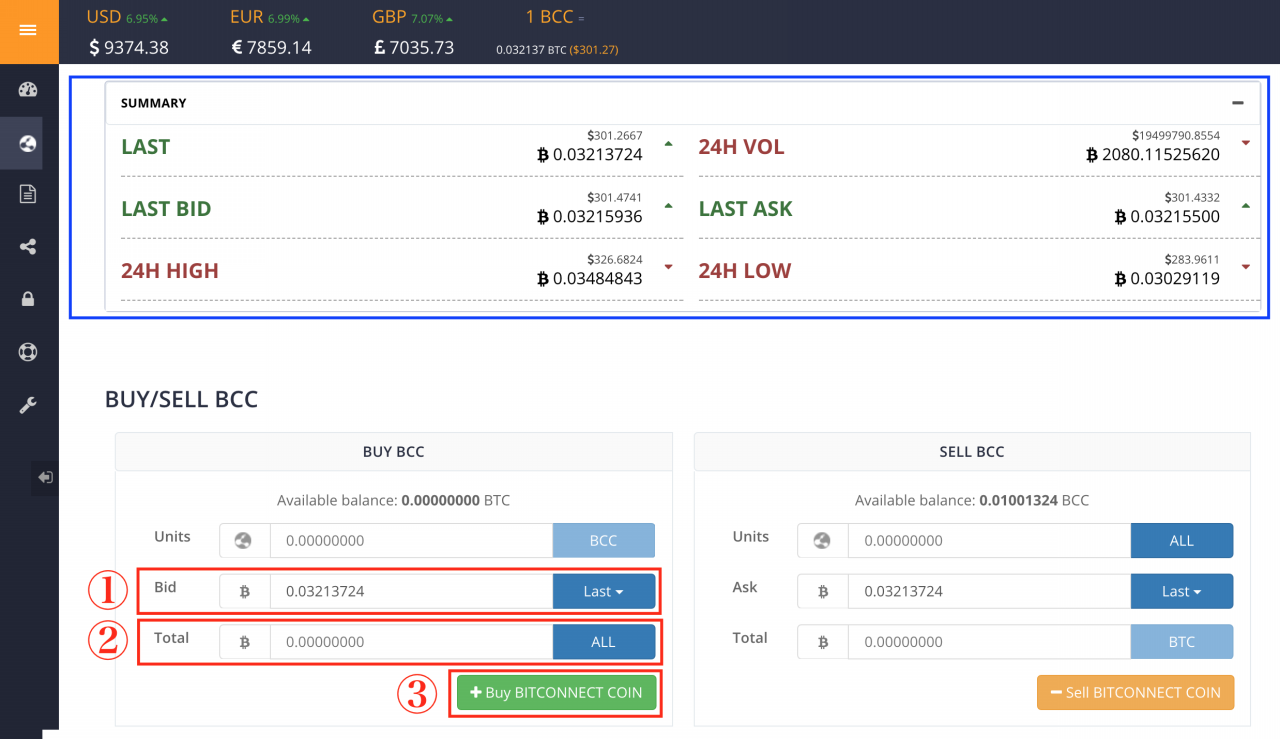Click the 24H VOL value 2080.11525620
1280x739 pixels.
click(x=1153, y=155)
